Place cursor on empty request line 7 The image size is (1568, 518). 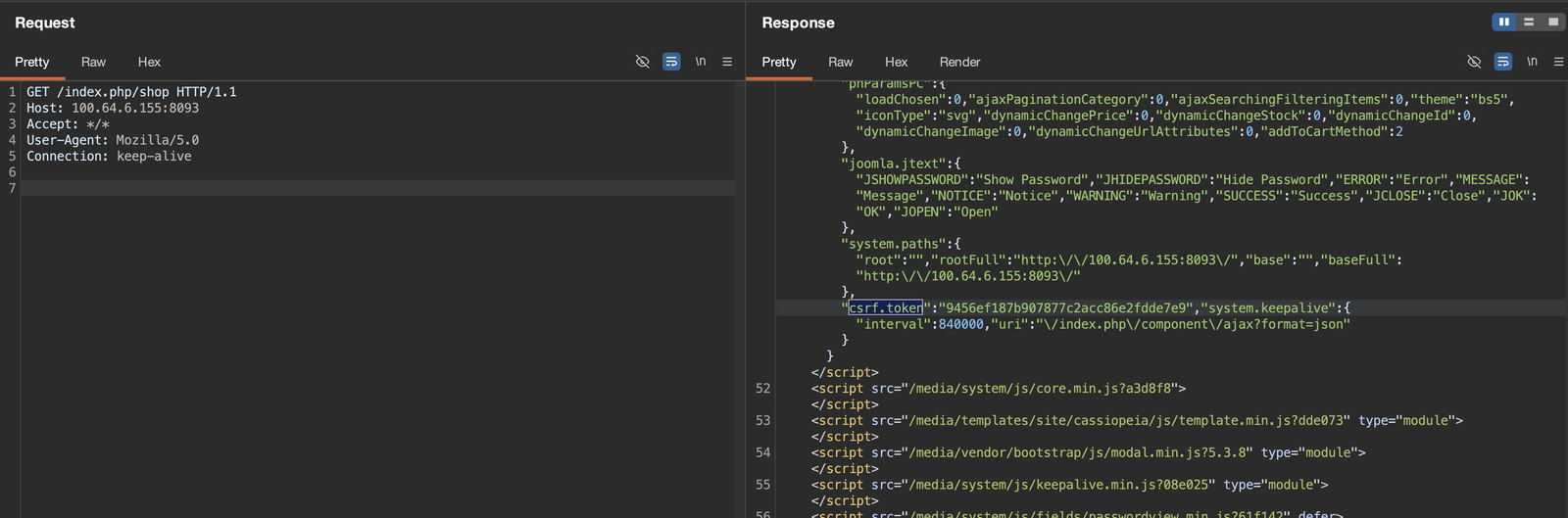click(377, 188)
